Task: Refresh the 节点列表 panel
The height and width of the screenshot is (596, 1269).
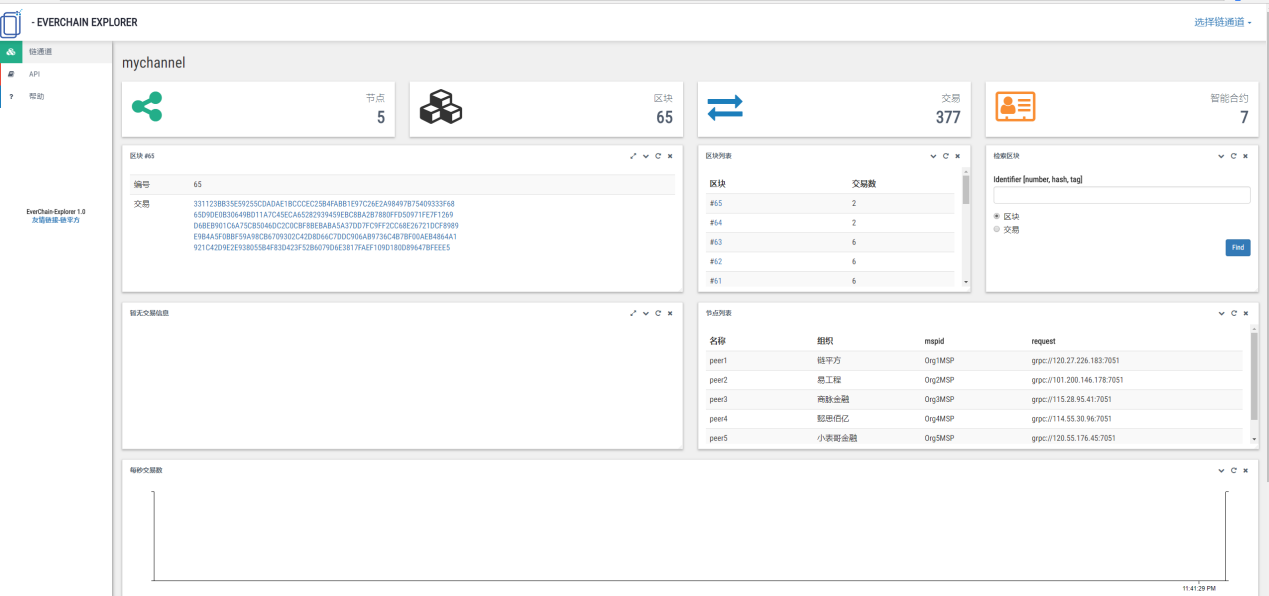Action: 1233,313
